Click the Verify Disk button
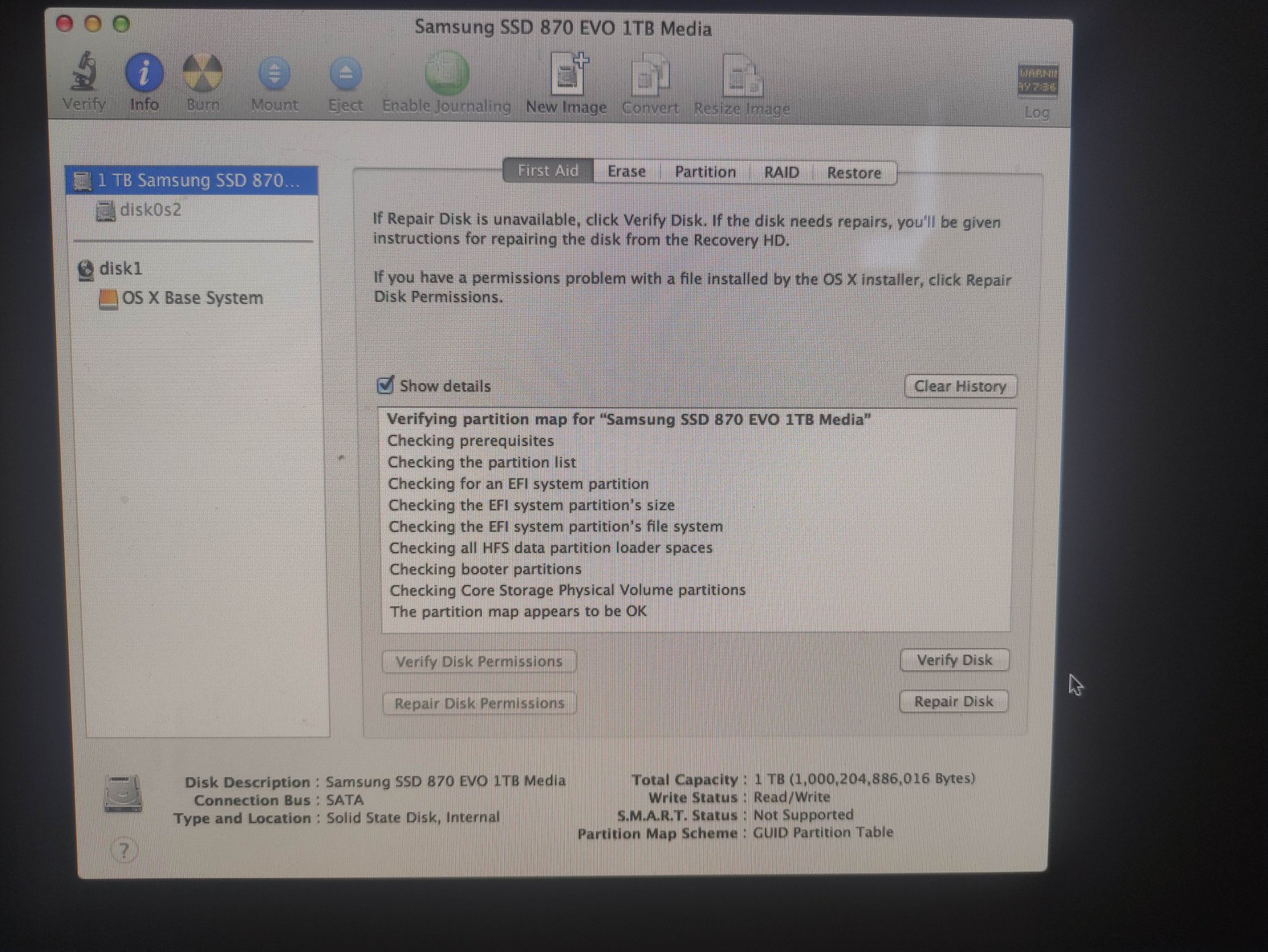 click(x=954, y=660)
